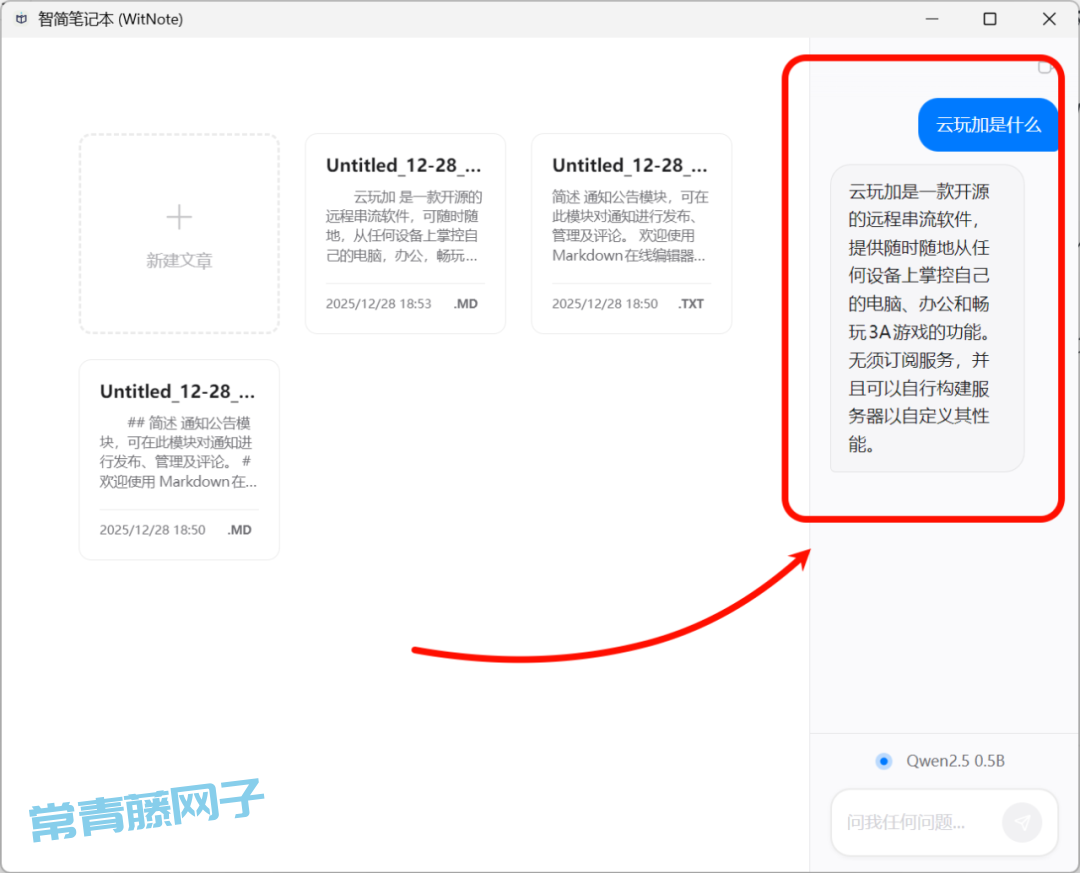Click the WitNote app icon in the title bar
1080x873 pixels.
click(x=21, y=19)
